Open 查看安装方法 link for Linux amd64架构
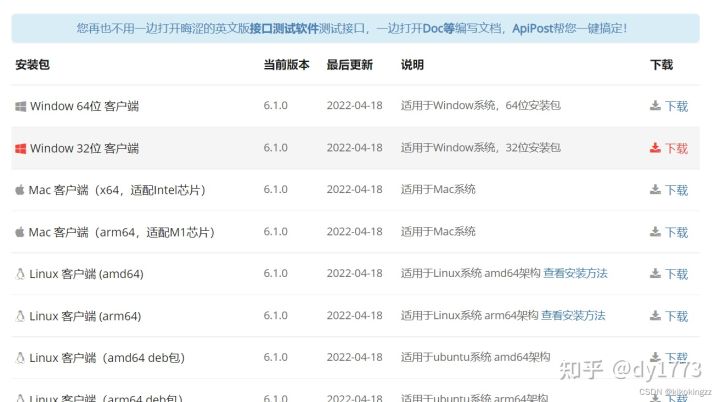Screen dimensions: 720x402 pos(575,273)
